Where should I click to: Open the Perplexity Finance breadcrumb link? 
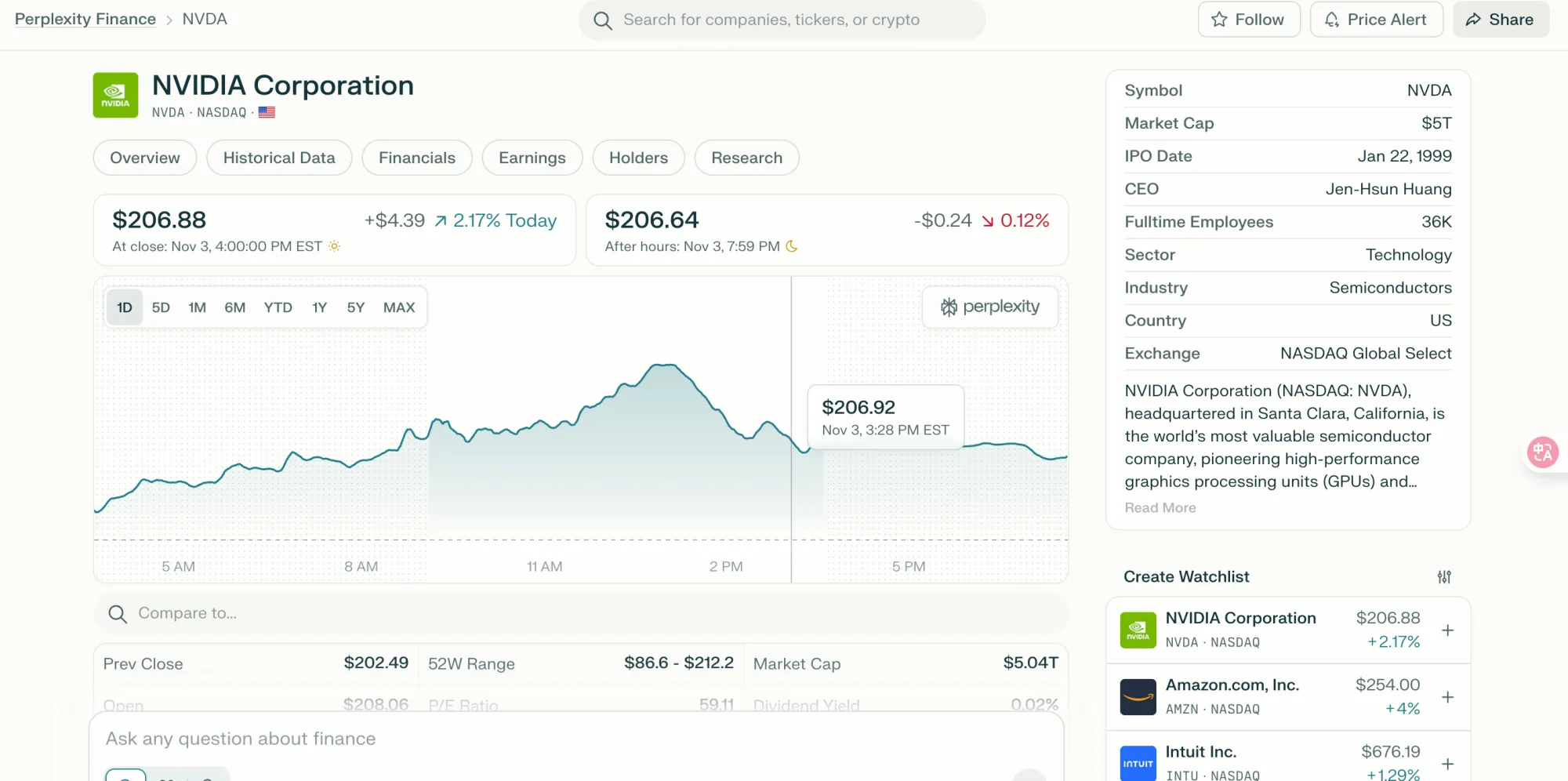coord(85,20)
